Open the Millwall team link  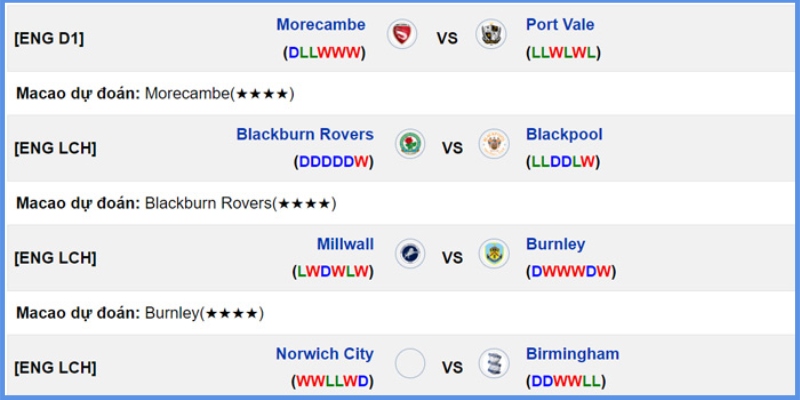(x=345, y=244)
